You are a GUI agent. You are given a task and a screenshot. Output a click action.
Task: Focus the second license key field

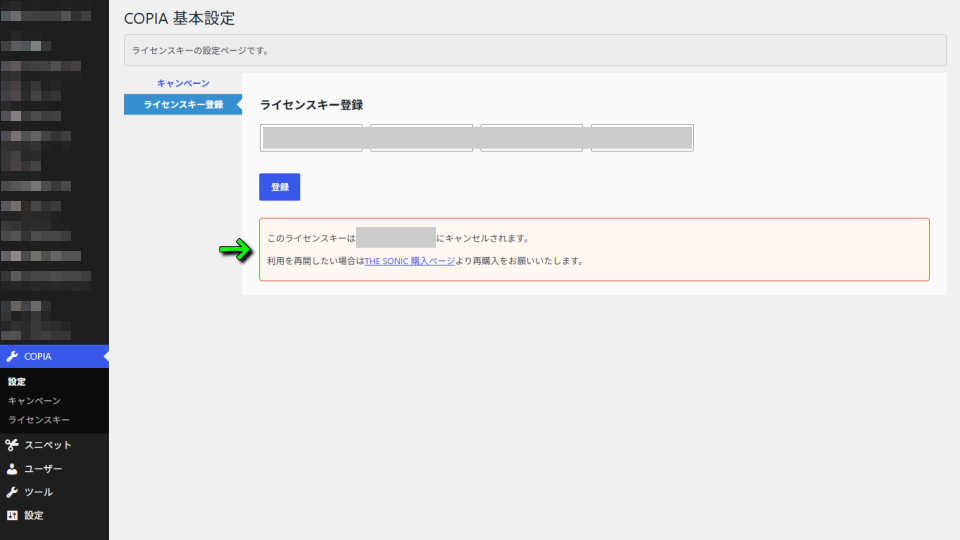(421, 138)
